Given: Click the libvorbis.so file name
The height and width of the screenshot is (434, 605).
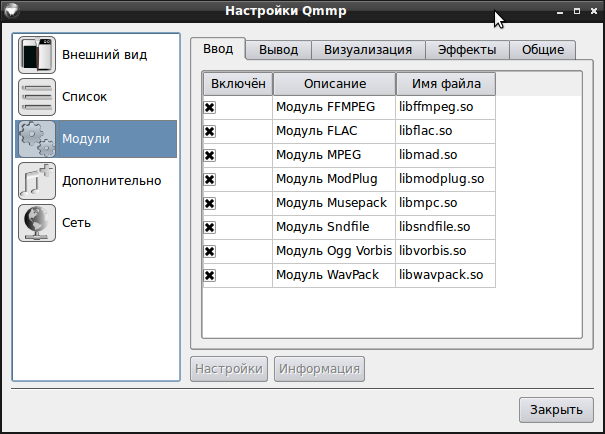Looking at the screenshot, I should pyautogui.click(x=433, y=251).
